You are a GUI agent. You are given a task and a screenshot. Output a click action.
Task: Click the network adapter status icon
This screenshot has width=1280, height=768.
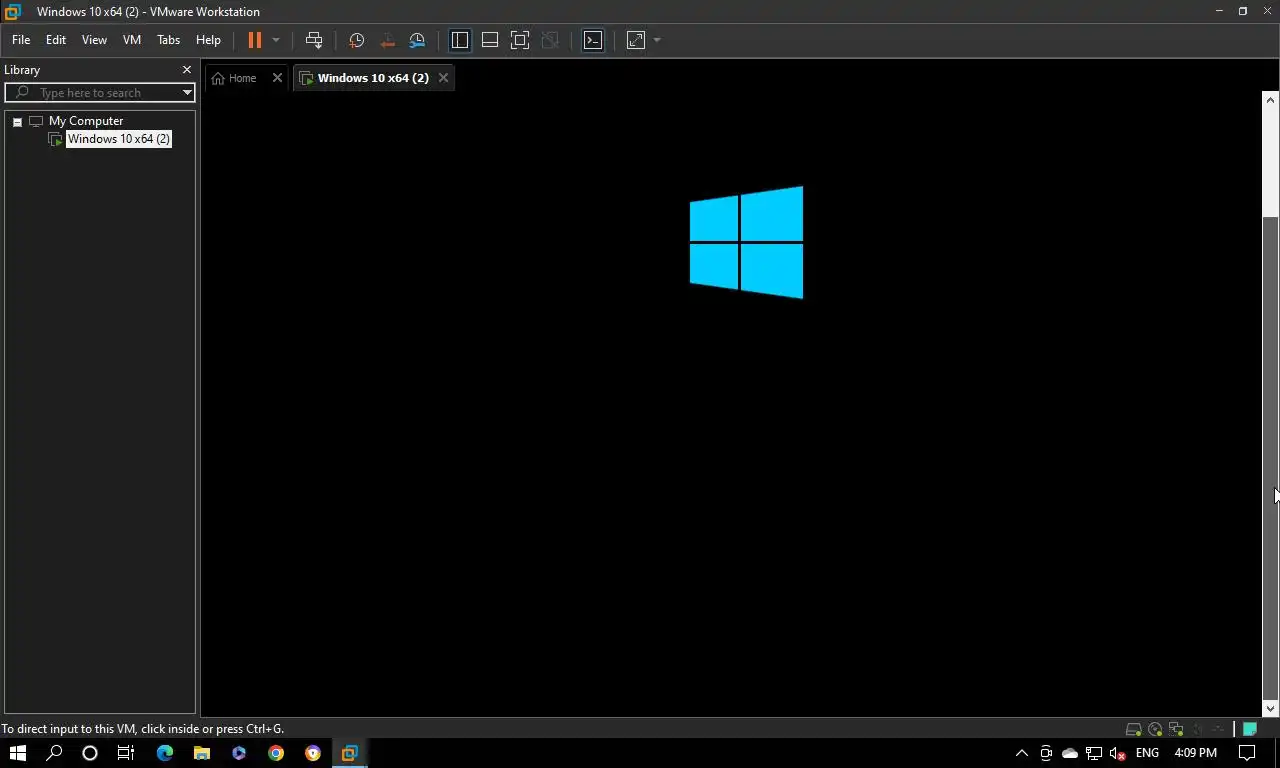point(1176,729)
